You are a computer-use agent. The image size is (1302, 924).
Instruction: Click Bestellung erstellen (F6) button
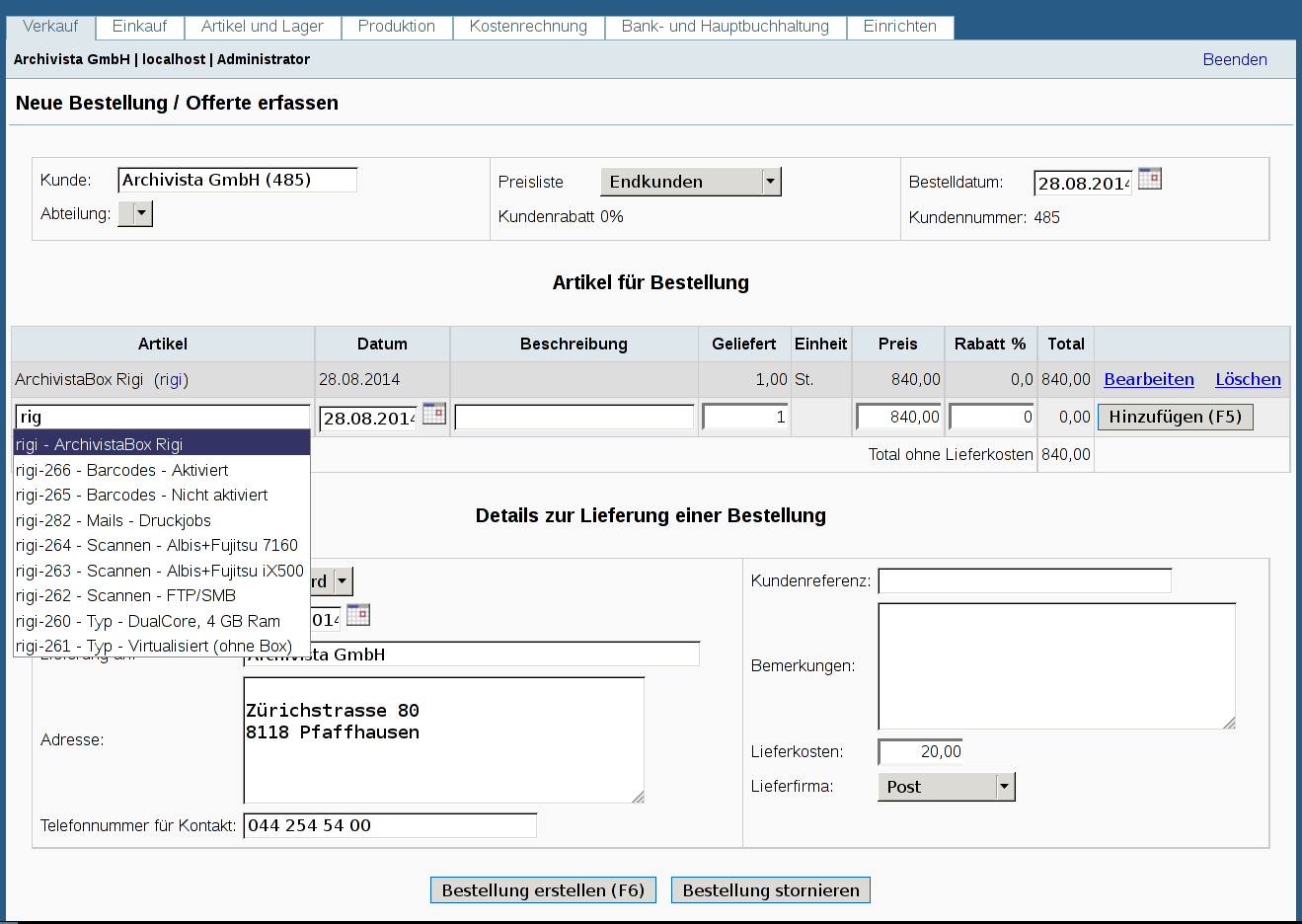(543, 890)
